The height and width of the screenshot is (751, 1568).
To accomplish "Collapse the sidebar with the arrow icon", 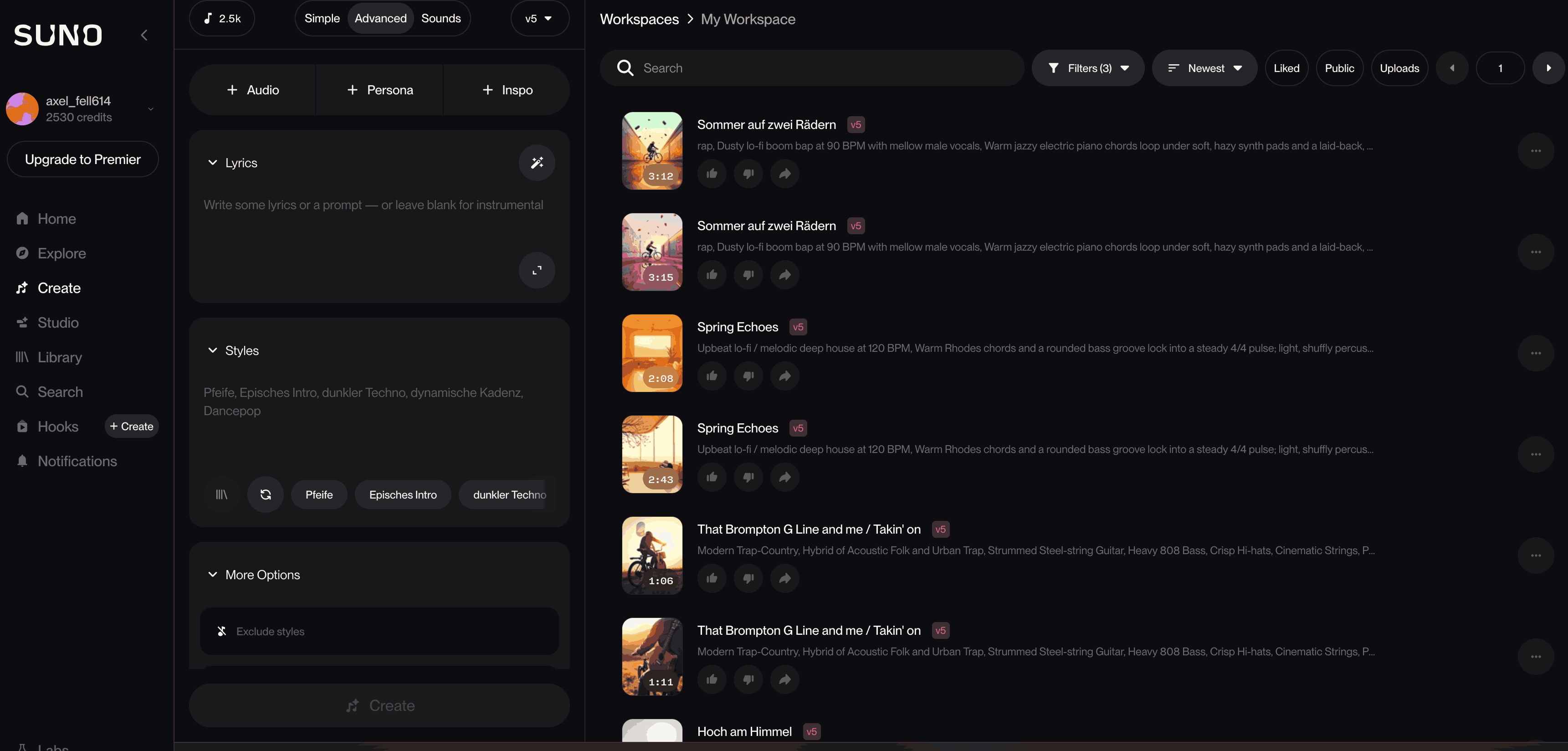I will click(x=144, y=36).
